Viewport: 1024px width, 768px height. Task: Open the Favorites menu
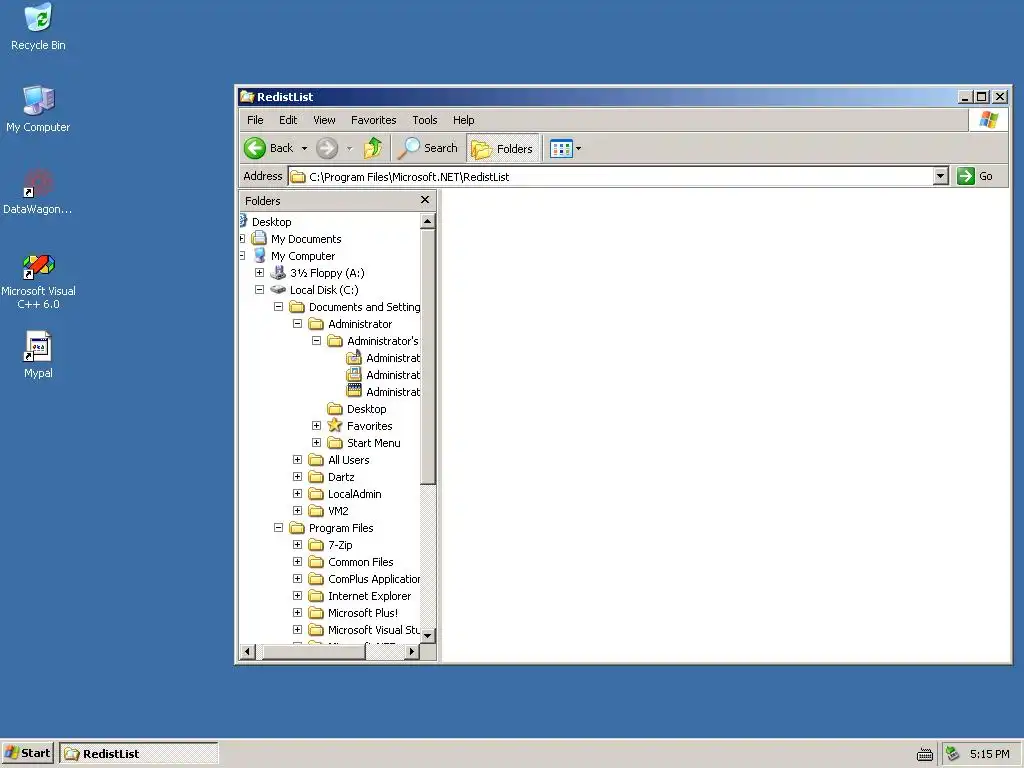pyautogui.click(x=374, y=120)
